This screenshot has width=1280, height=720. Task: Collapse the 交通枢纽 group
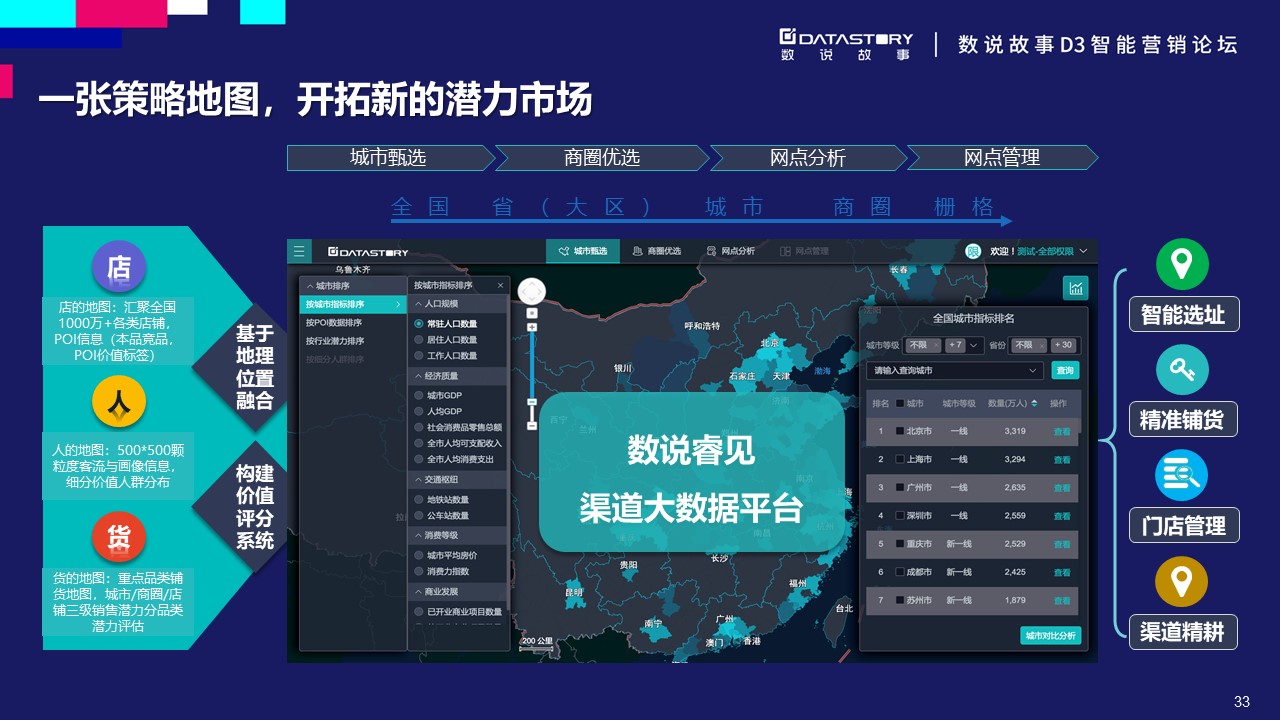[459, 480]
